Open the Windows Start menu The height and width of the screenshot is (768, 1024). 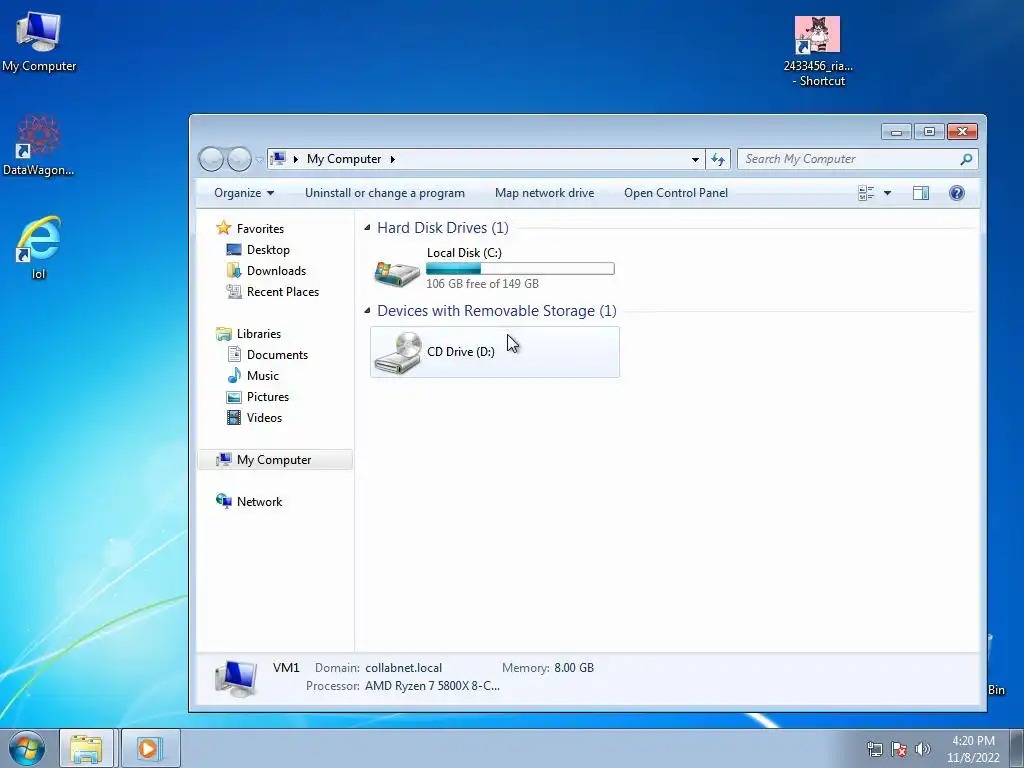[x=27, y=748]
